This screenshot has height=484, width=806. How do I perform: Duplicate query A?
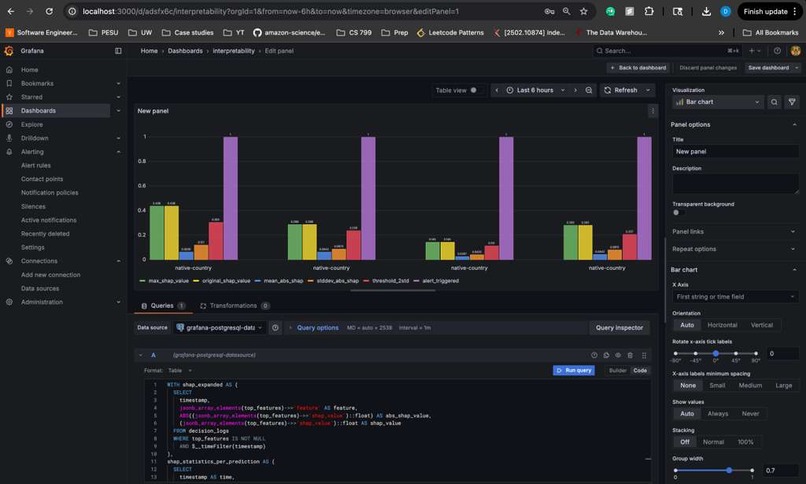pos(606,355)
